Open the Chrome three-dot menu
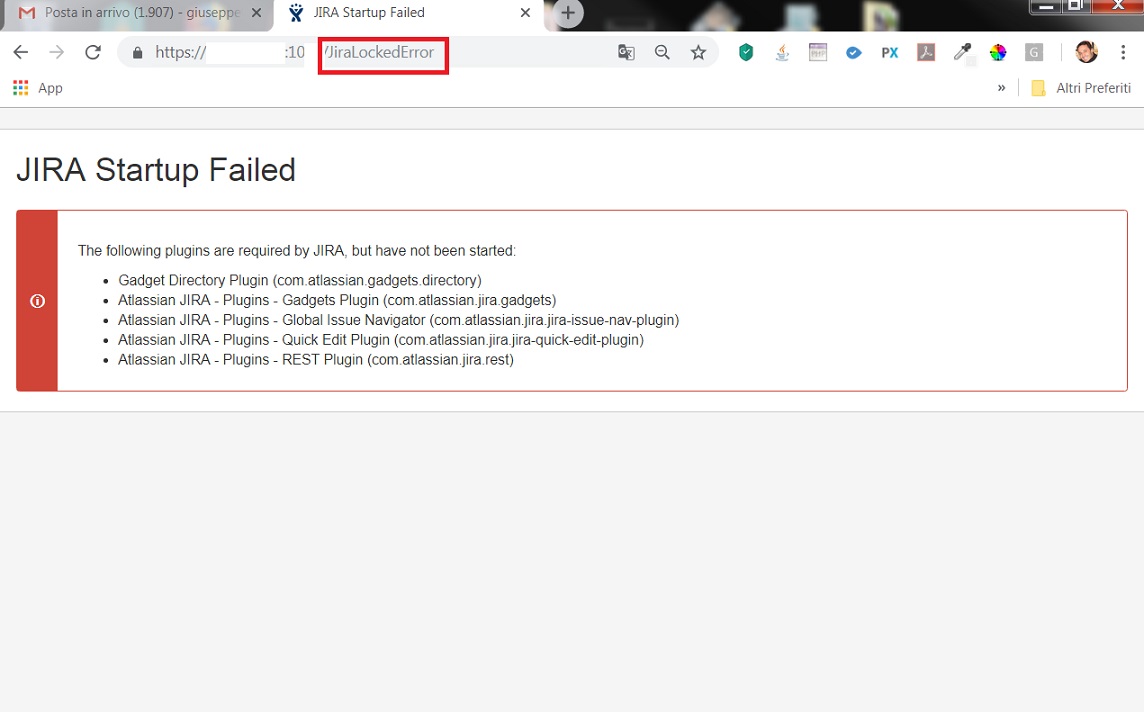This screenshot has width=1144, height=712. tap(1123, 53)
